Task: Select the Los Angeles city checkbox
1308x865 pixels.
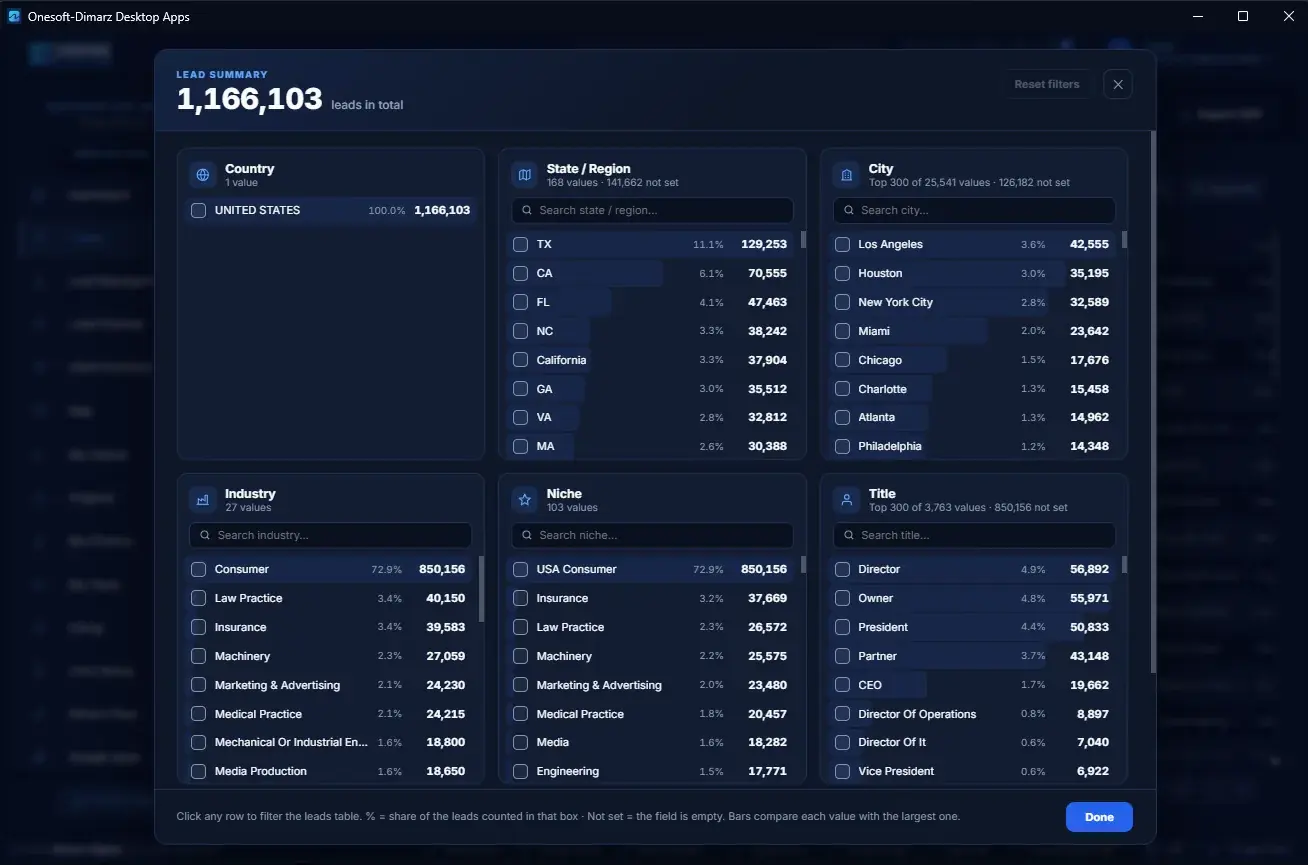Action: [x=842, y=244]
